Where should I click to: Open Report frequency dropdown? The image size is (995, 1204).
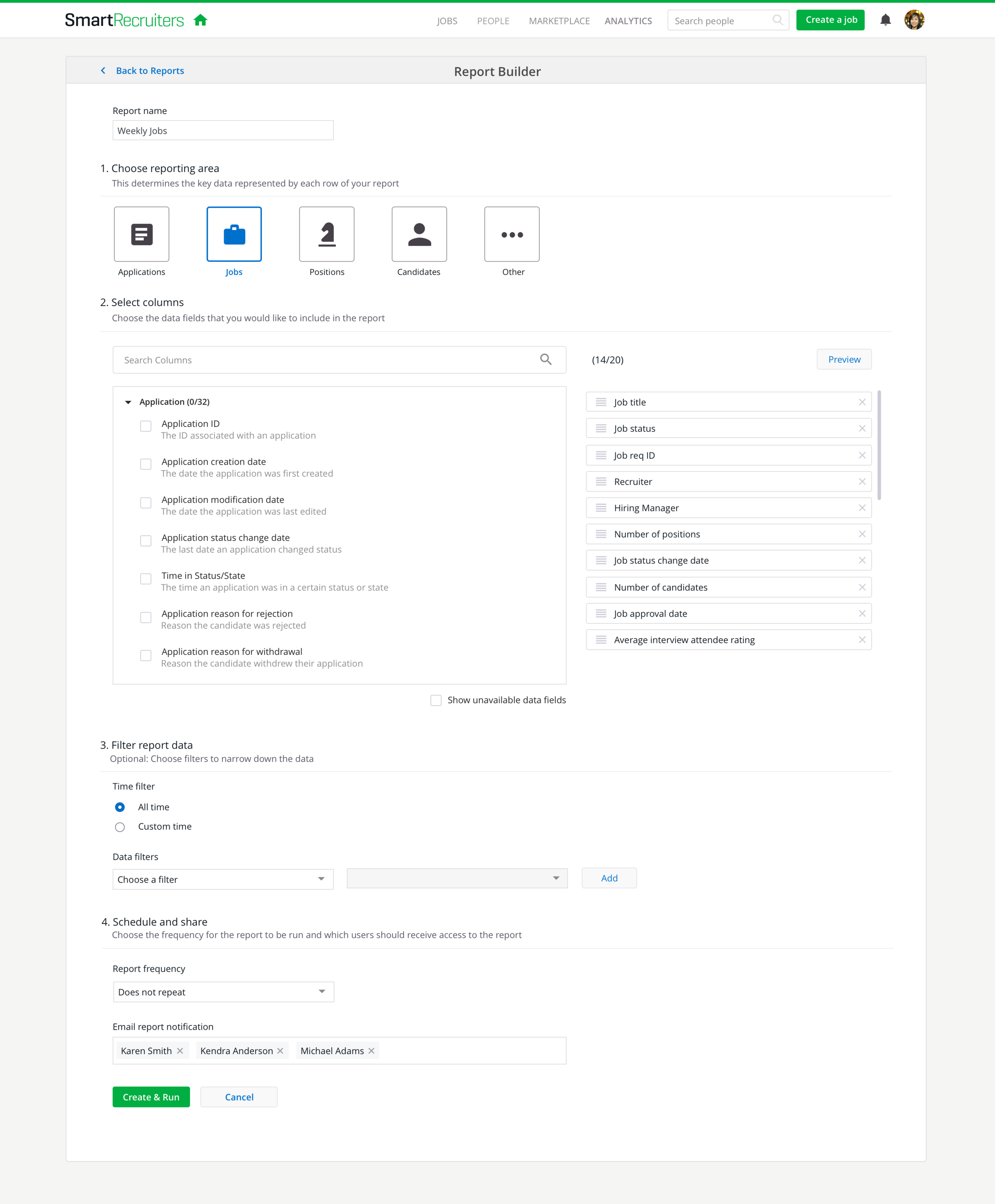[x=223, y=992]
